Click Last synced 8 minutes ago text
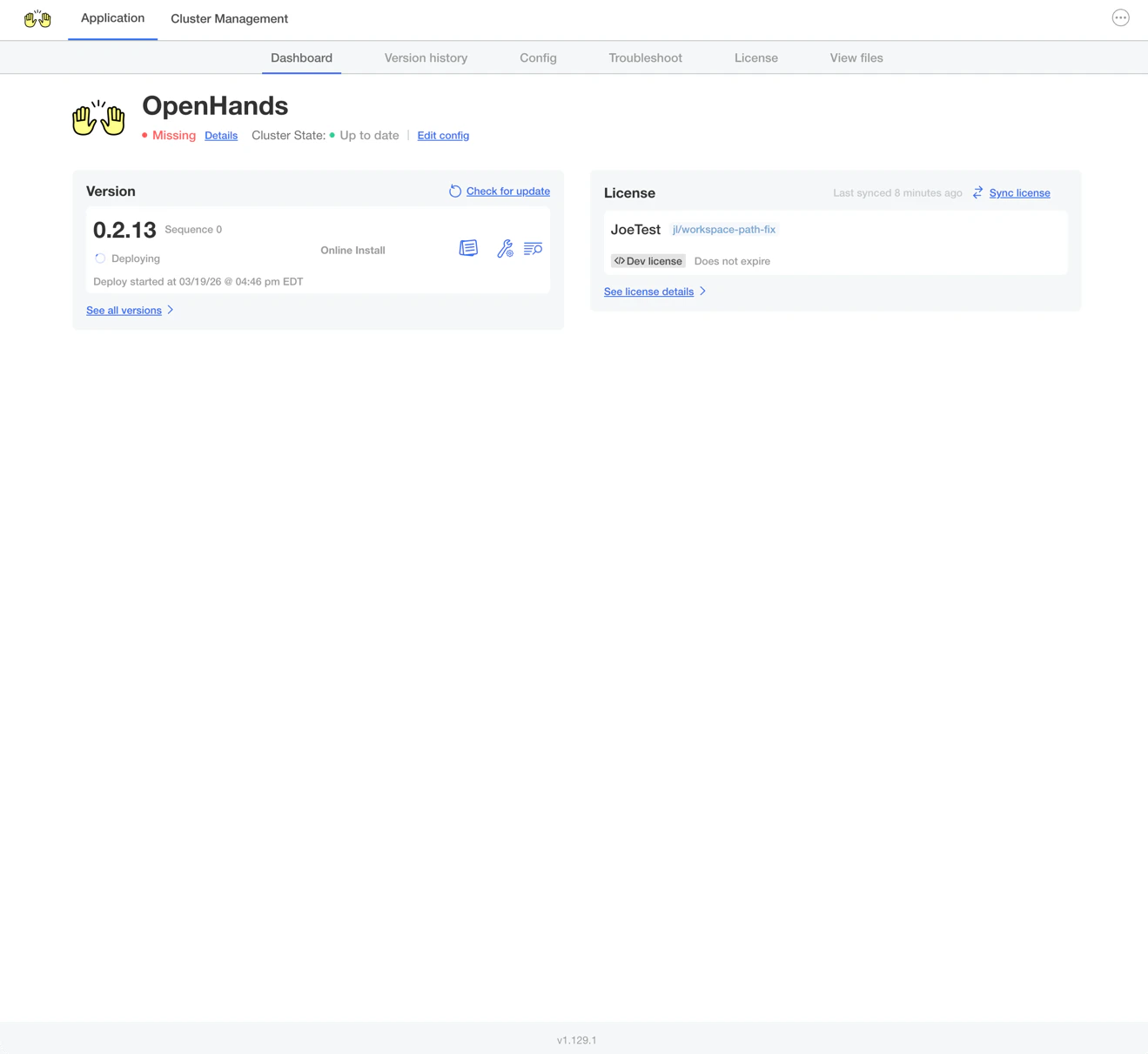1148x1054 pixels. (897, 193)
